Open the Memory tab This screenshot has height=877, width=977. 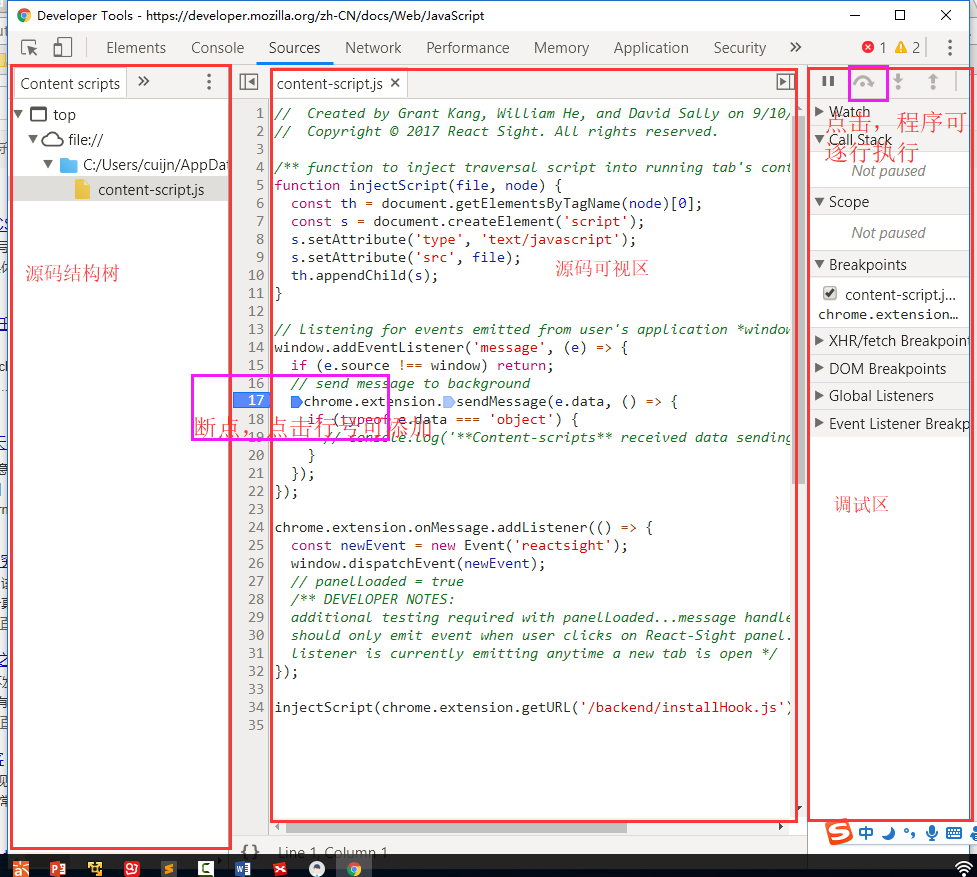point(561,48)
